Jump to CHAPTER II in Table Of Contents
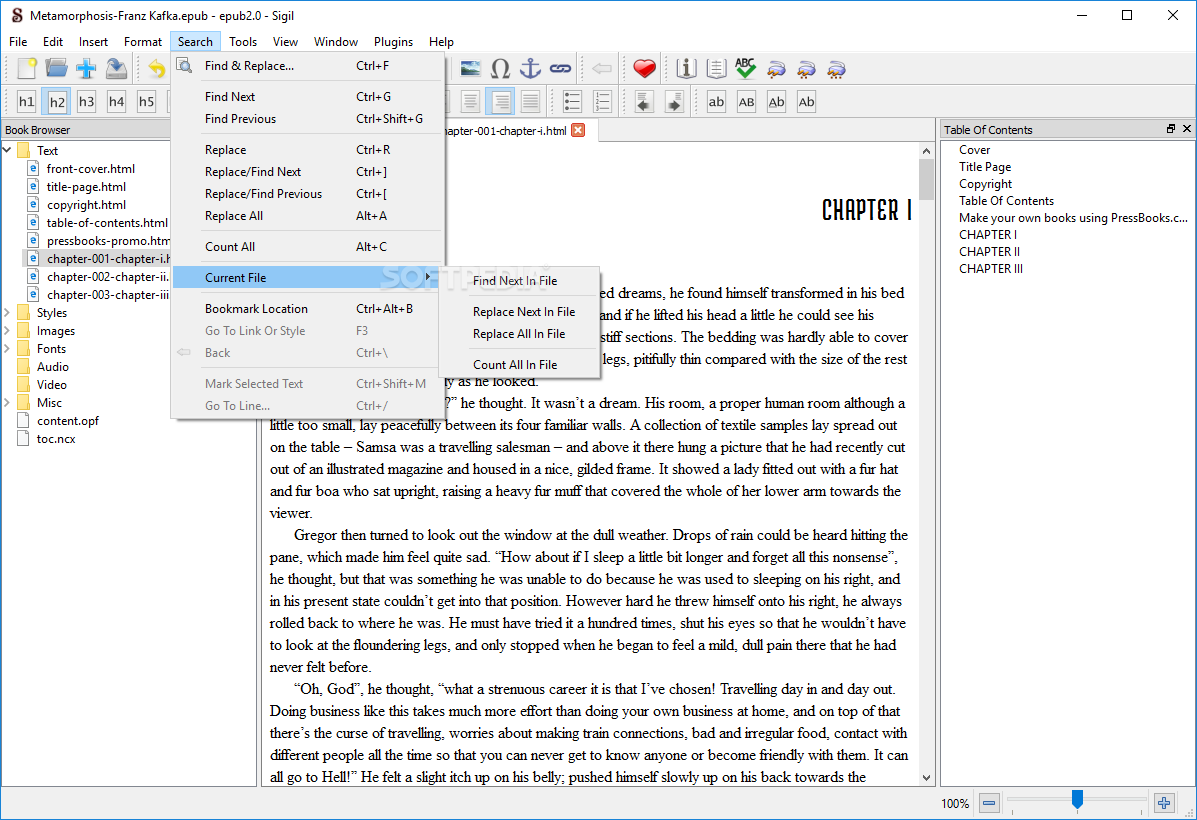 click(x=989, y=251)
